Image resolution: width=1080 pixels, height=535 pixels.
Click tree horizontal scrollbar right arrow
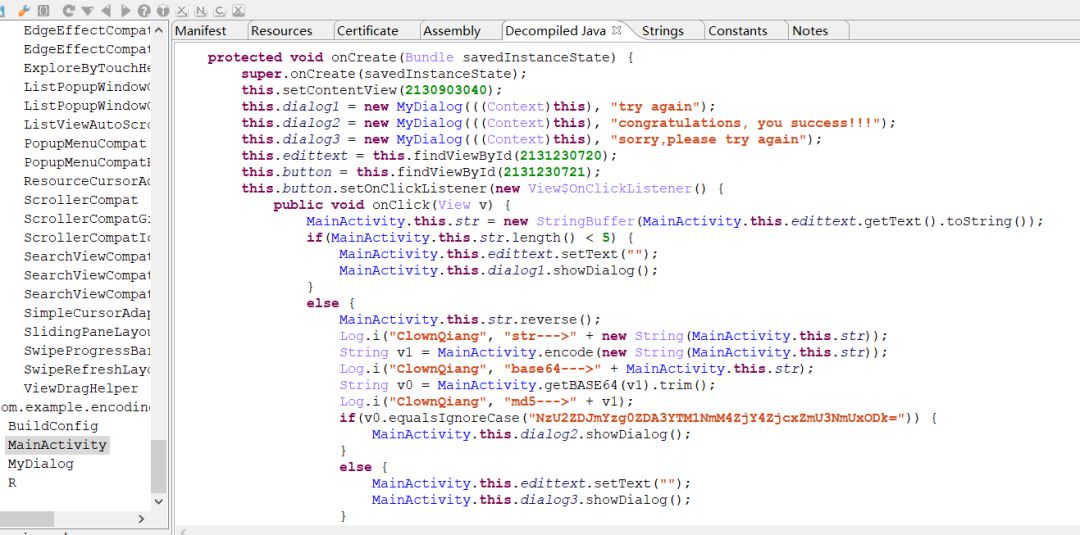(x=142, y=518)
